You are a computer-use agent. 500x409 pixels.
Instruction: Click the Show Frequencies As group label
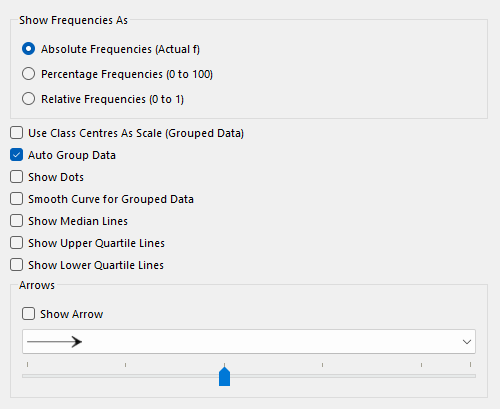pyautogui.click(x=73, y=20)
